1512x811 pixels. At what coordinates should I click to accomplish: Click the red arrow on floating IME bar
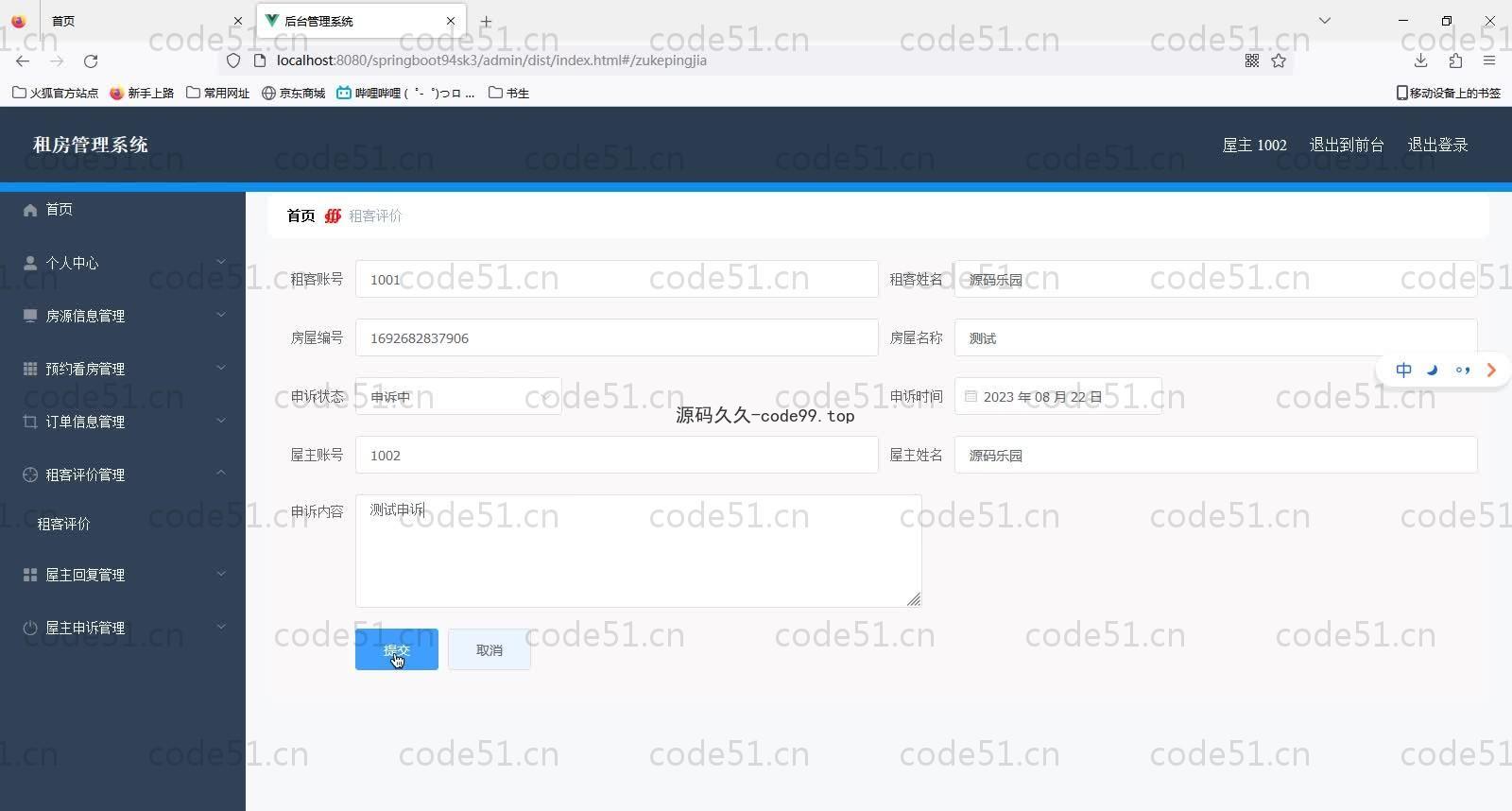(1491, 370)
